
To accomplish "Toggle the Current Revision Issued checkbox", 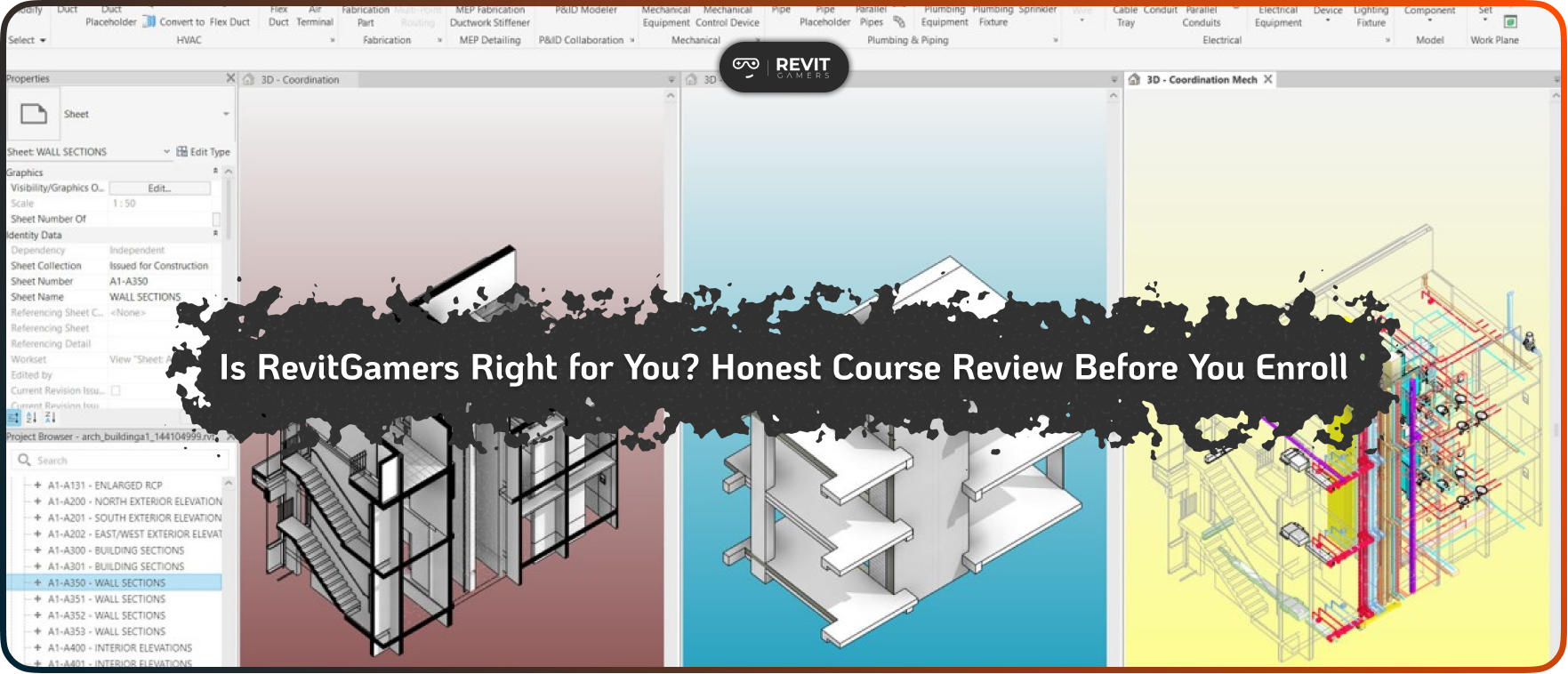I will click(116, 390).
